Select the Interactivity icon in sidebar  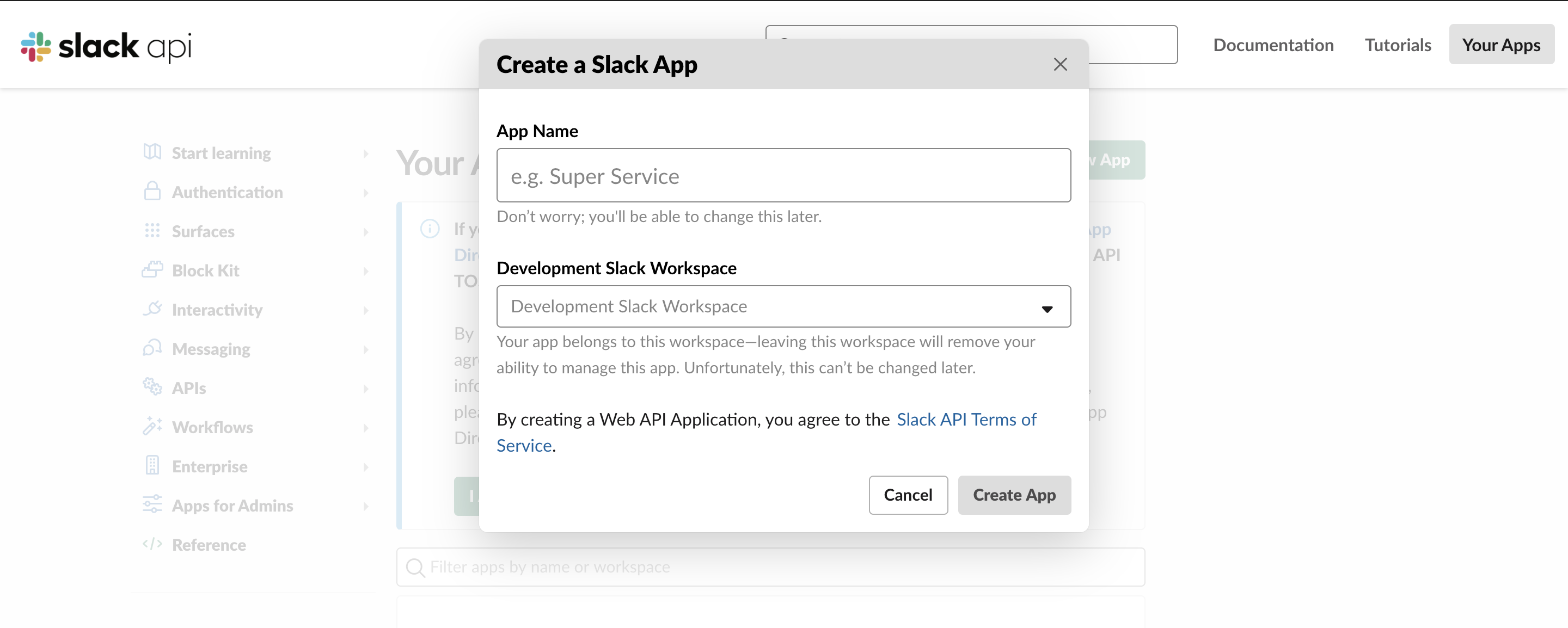tap(152, 309)
